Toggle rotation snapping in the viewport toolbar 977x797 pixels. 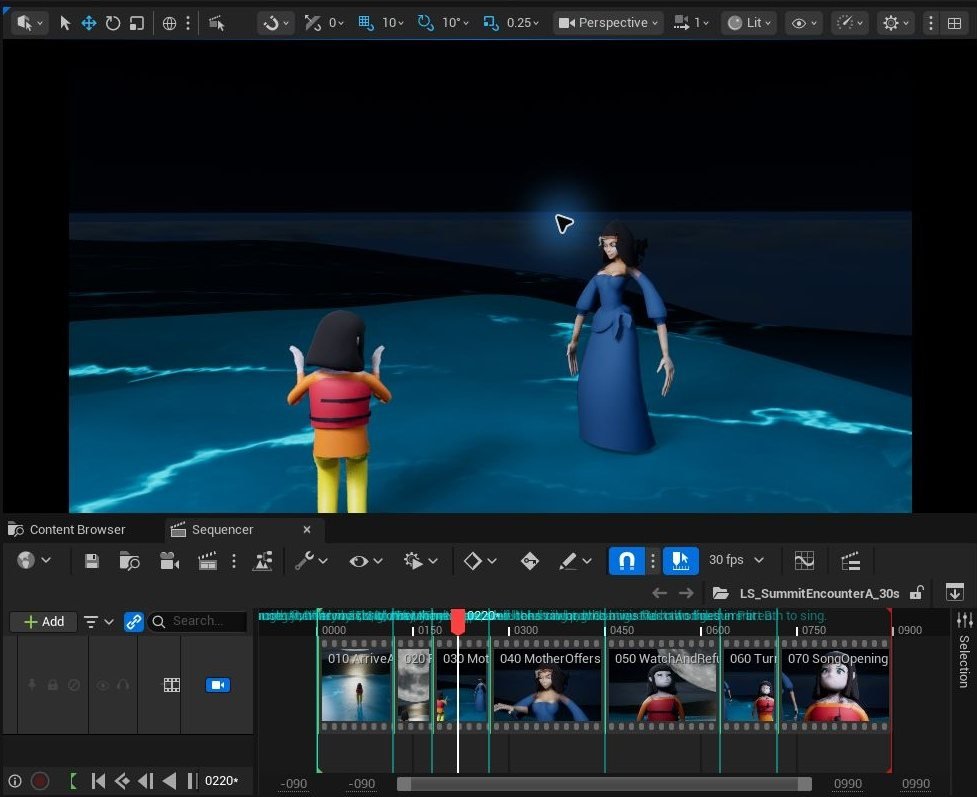[x=426, y=23]
